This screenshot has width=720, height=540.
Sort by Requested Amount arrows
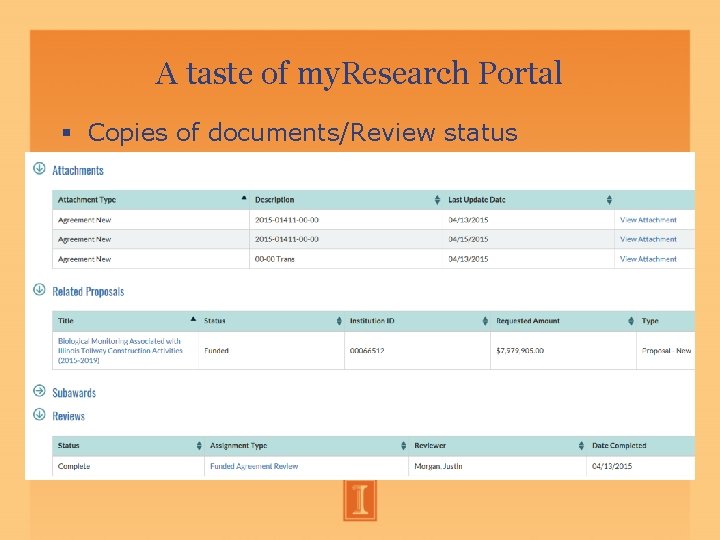(x=631, y=321)
